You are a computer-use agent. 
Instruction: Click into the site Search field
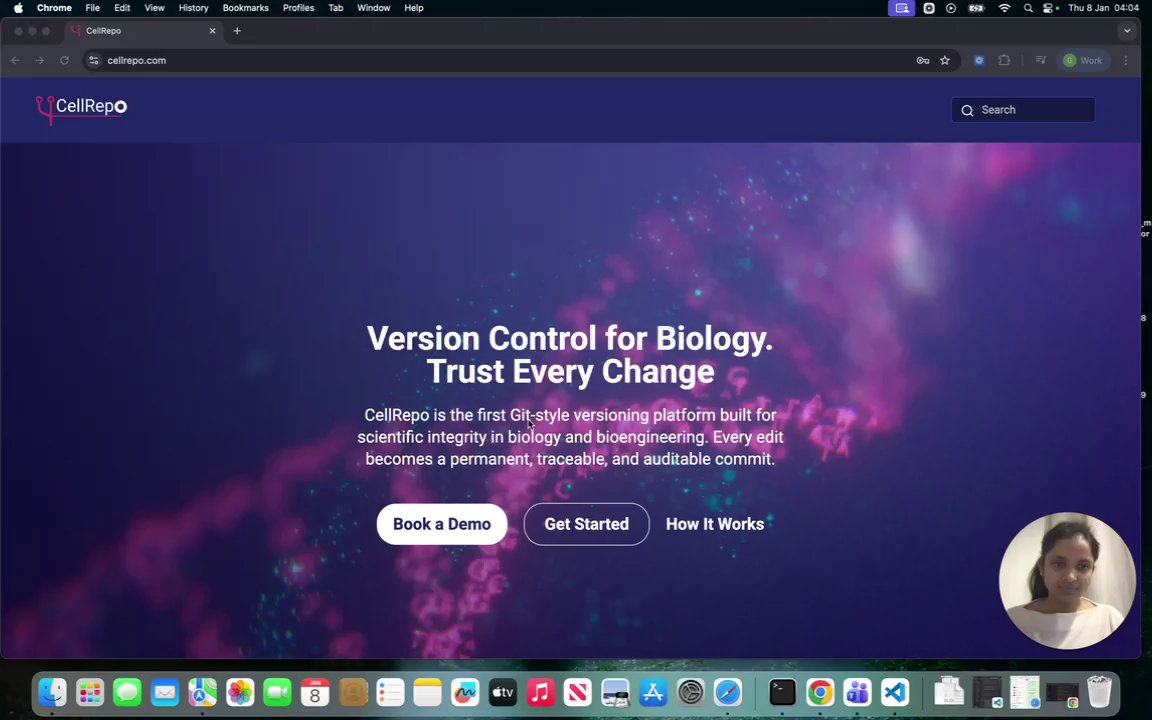1023,109
